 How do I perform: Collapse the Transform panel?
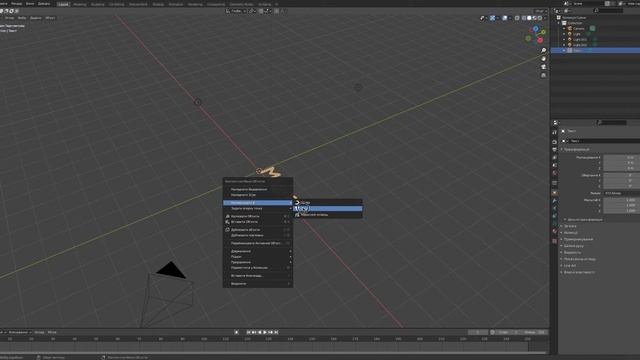[576, 149]
